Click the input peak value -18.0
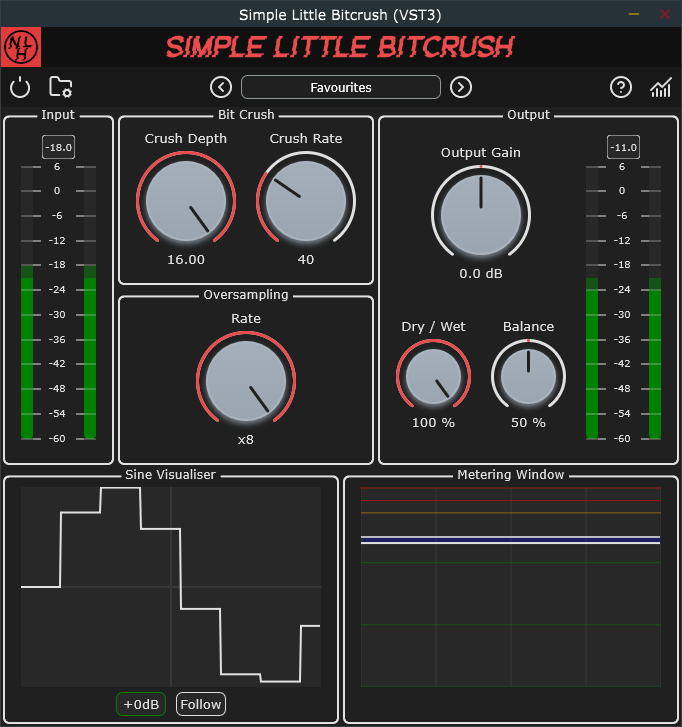 (58, 147)
